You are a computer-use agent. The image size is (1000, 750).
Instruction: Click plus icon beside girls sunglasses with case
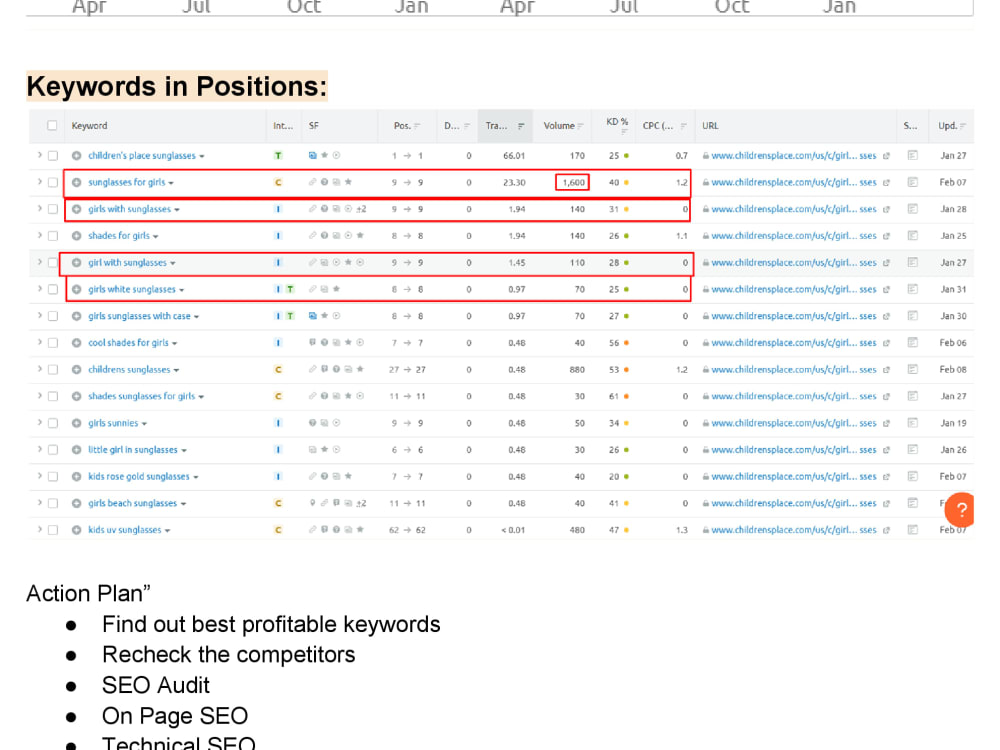click(77, 316)
